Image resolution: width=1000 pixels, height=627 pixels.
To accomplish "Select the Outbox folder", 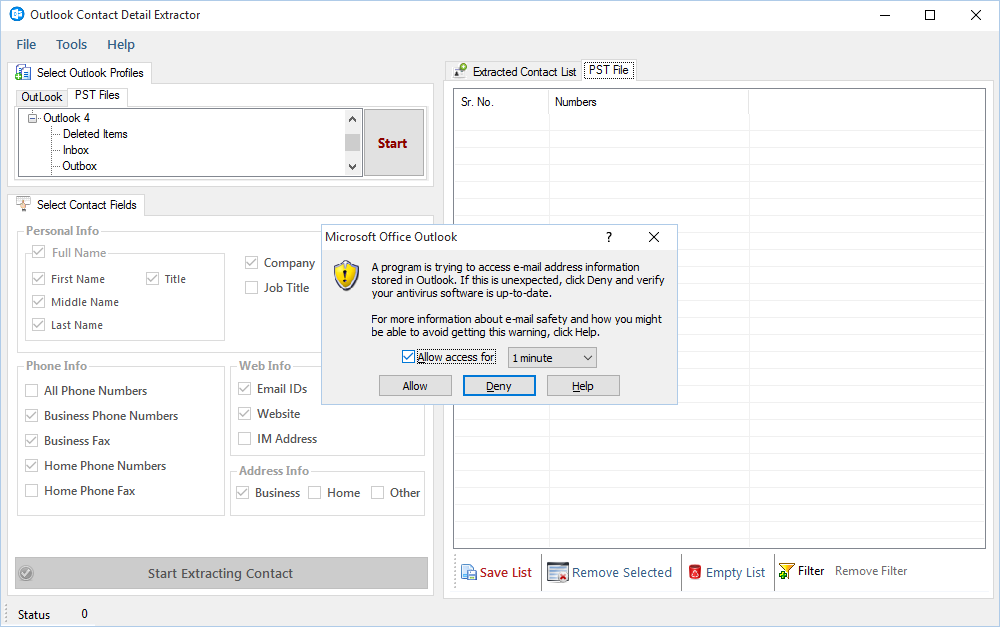I will point(79,166).
